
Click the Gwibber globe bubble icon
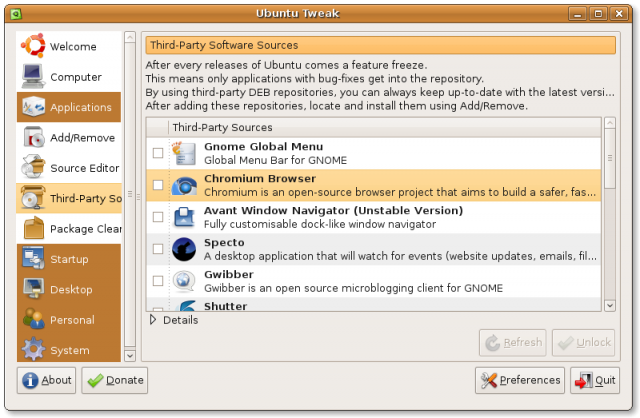click(184, 281)
